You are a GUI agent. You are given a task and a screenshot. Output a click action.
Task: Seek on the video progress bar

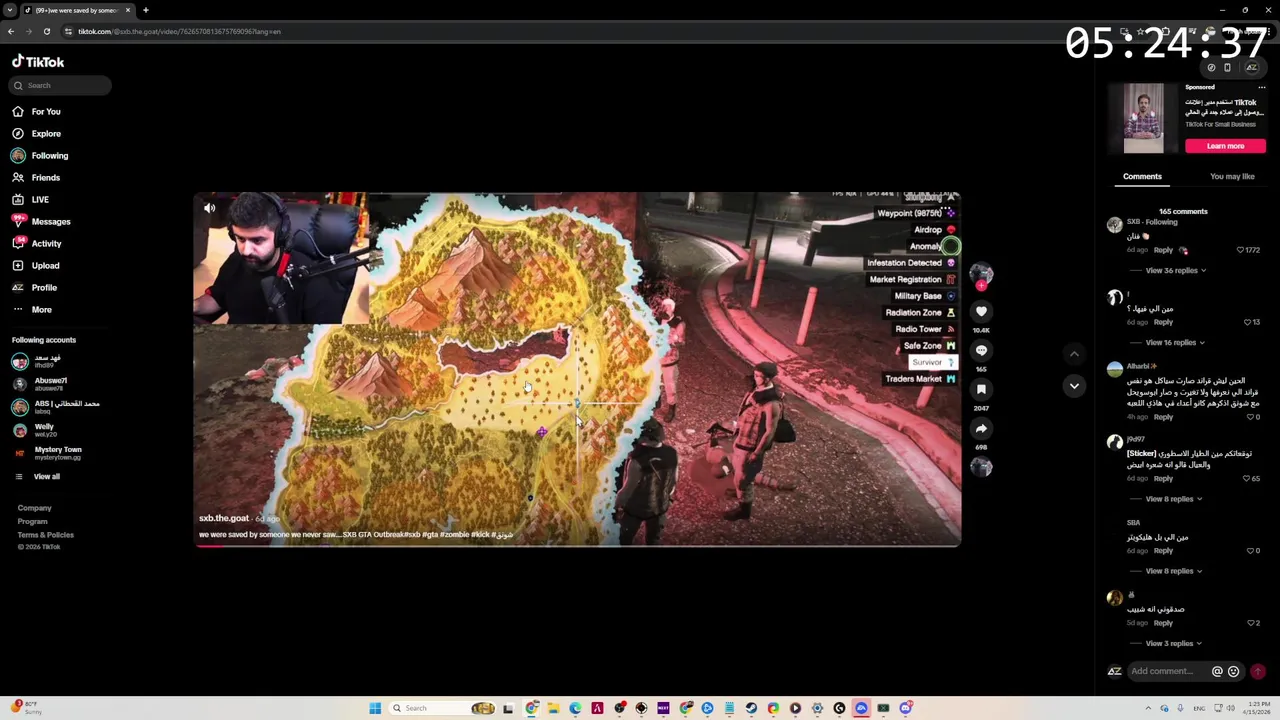coord(577,545)
